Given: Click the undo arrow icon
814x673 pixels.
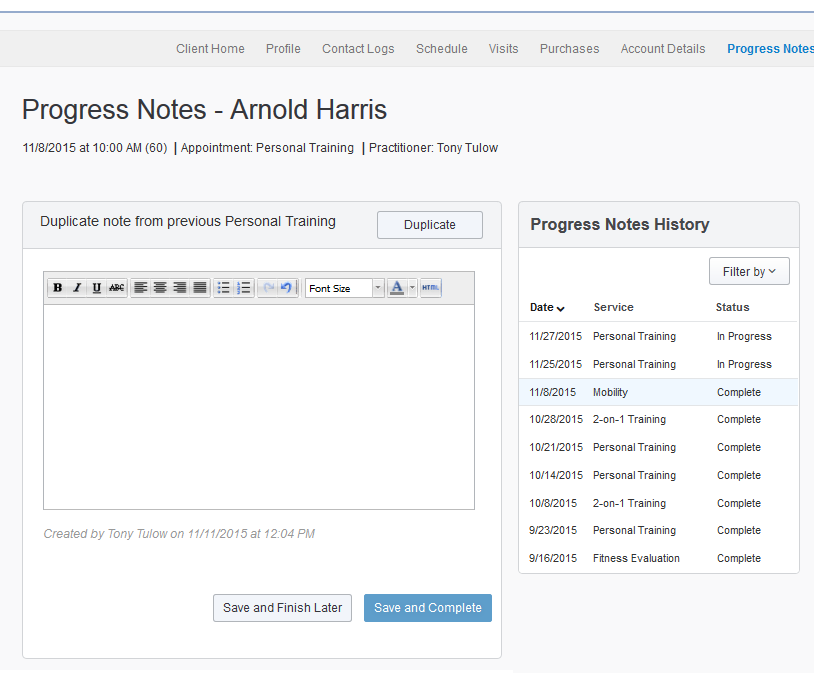Looking at the screenshot, I should [286, 288].
